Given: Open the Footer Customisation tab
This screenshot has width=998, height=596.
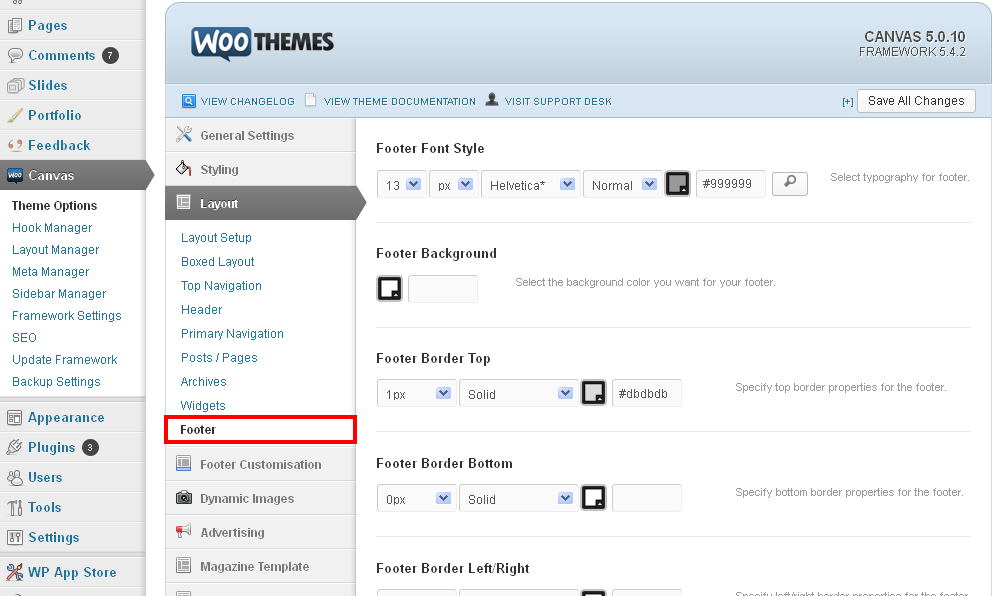Looking at the screenshot, I should pyautogui.click(x=260, y=464).
